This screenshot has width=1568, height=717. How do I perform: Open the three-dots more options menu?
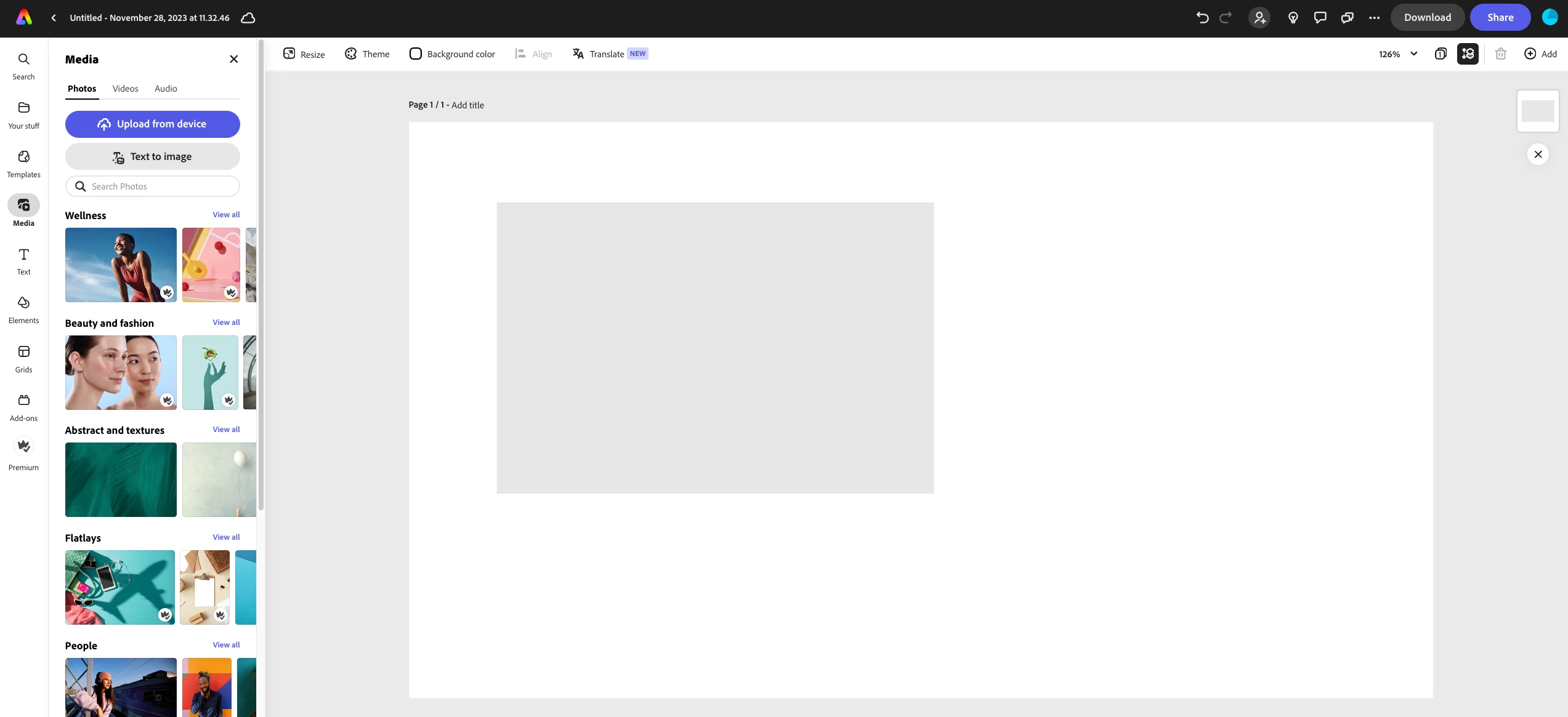tap(1374, 18)
